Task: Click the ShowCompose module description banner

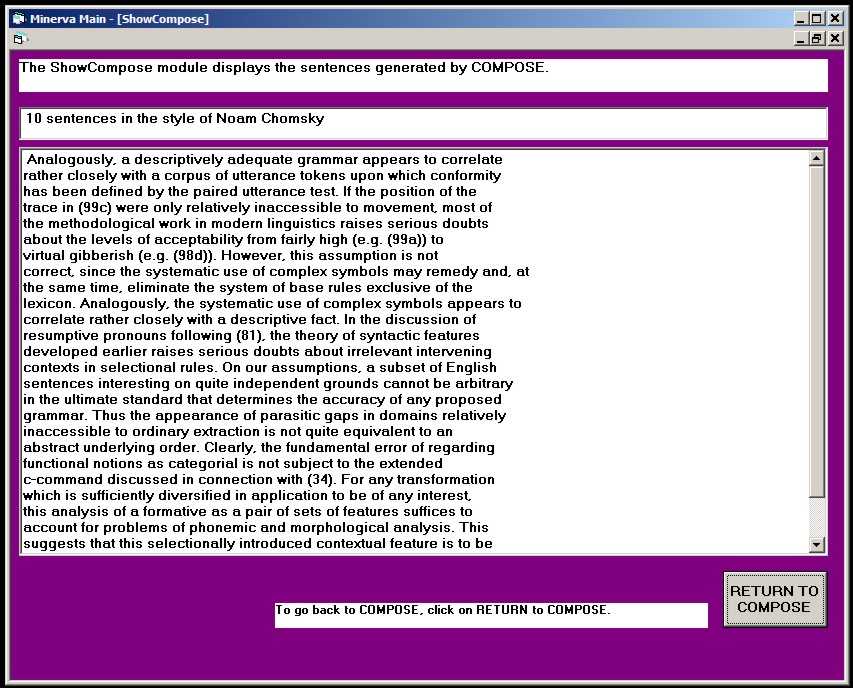Action: click(425, 73)
